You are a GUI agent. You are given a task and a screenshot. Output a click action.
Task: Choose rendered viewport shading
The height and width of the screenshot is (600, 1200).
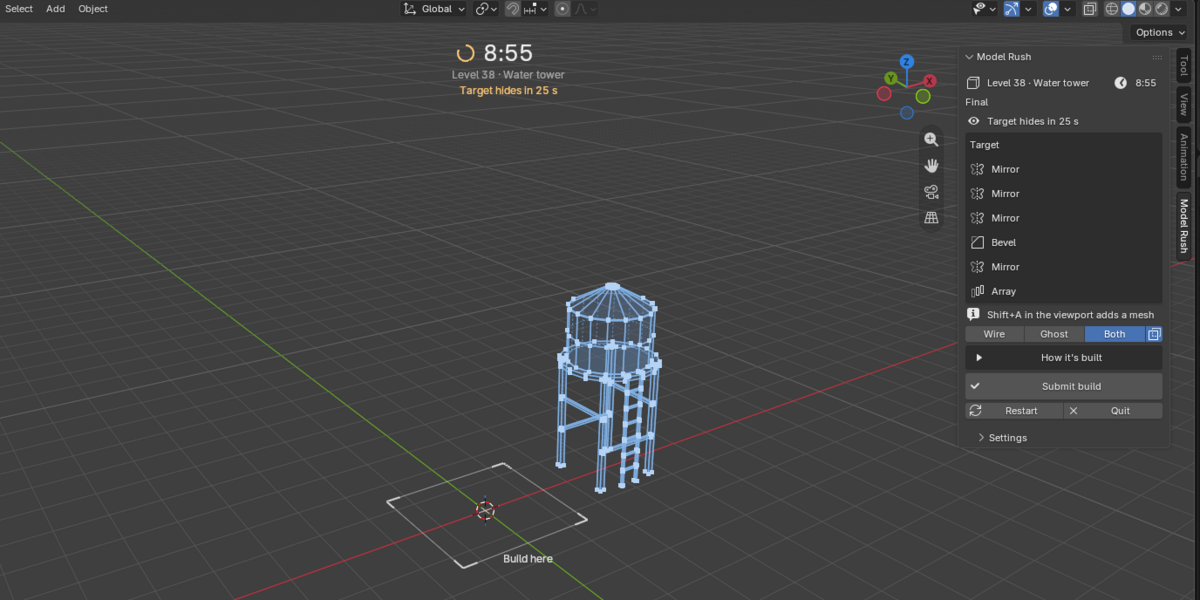[1162, 9]
